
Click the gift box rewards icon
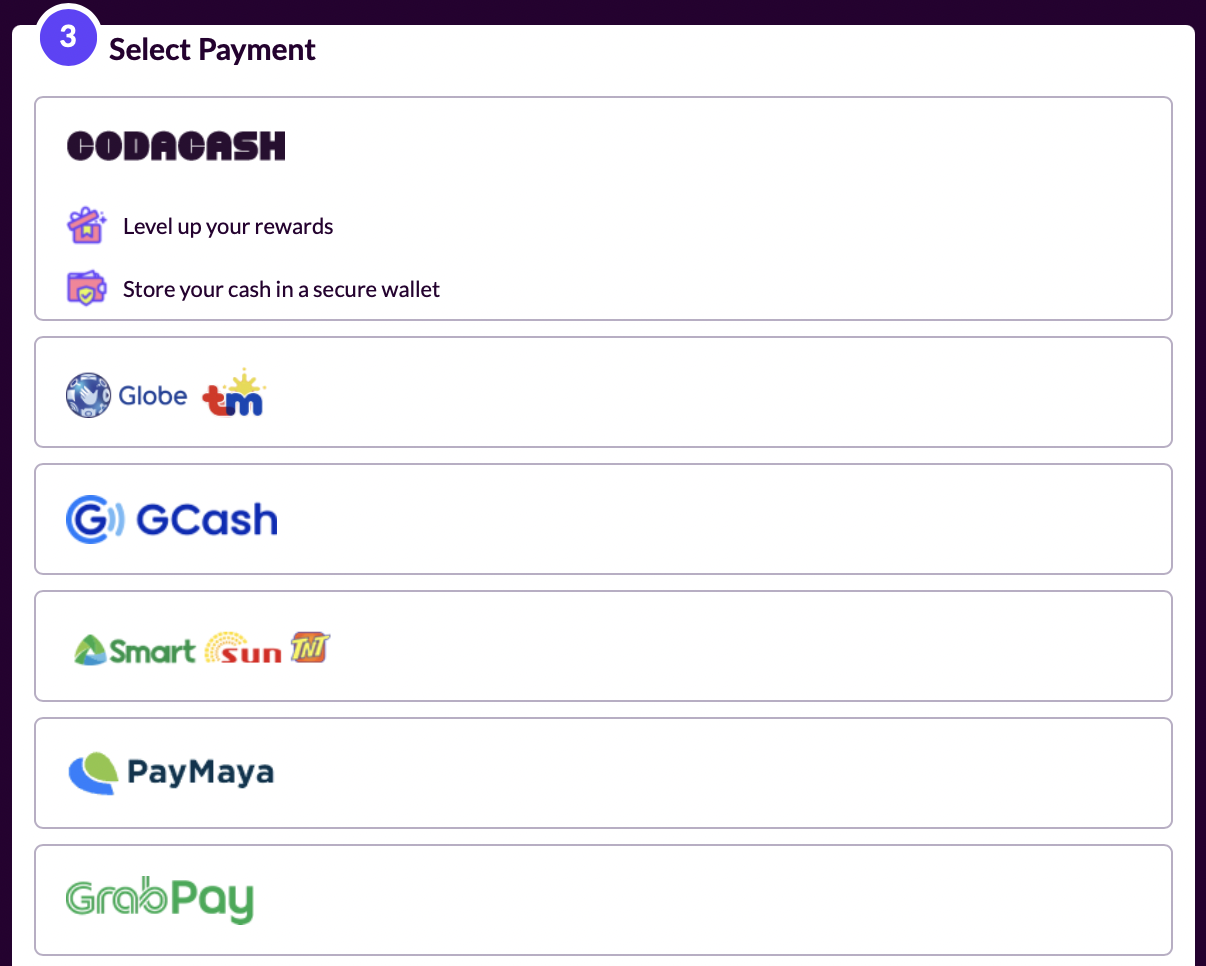click(87, 226)
